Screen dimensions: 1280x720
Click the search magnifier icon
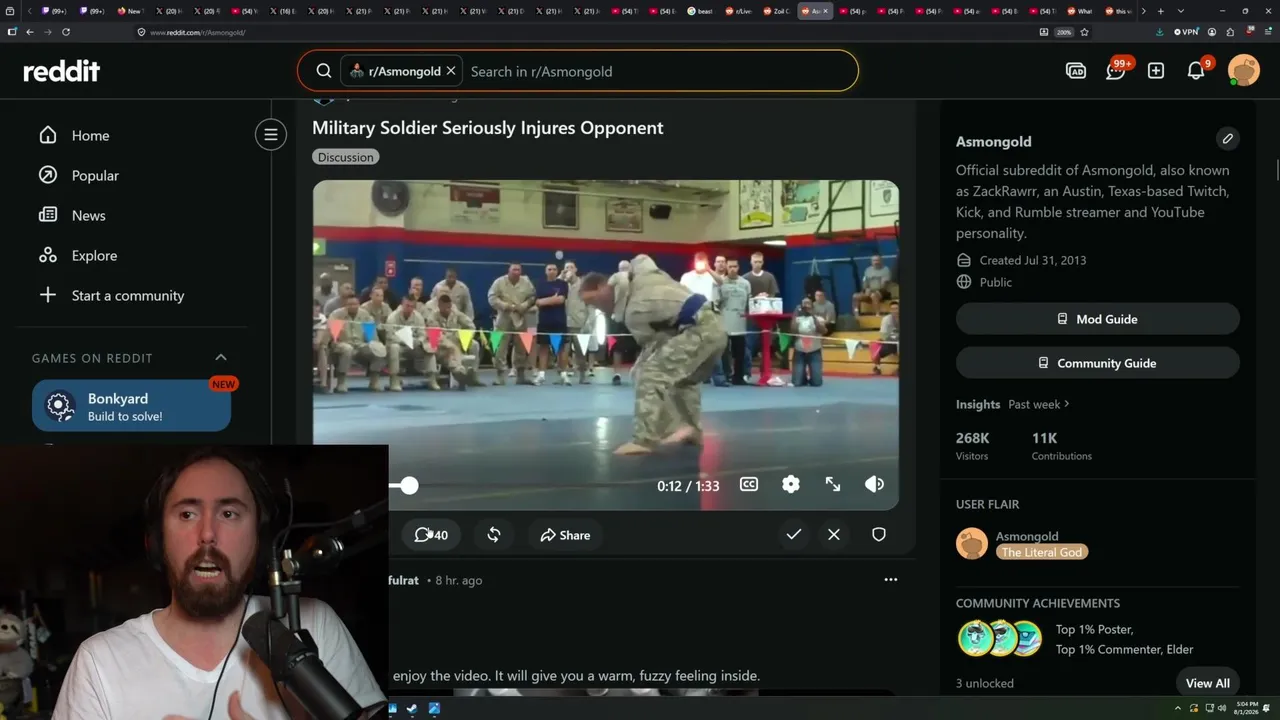[324, 71]
